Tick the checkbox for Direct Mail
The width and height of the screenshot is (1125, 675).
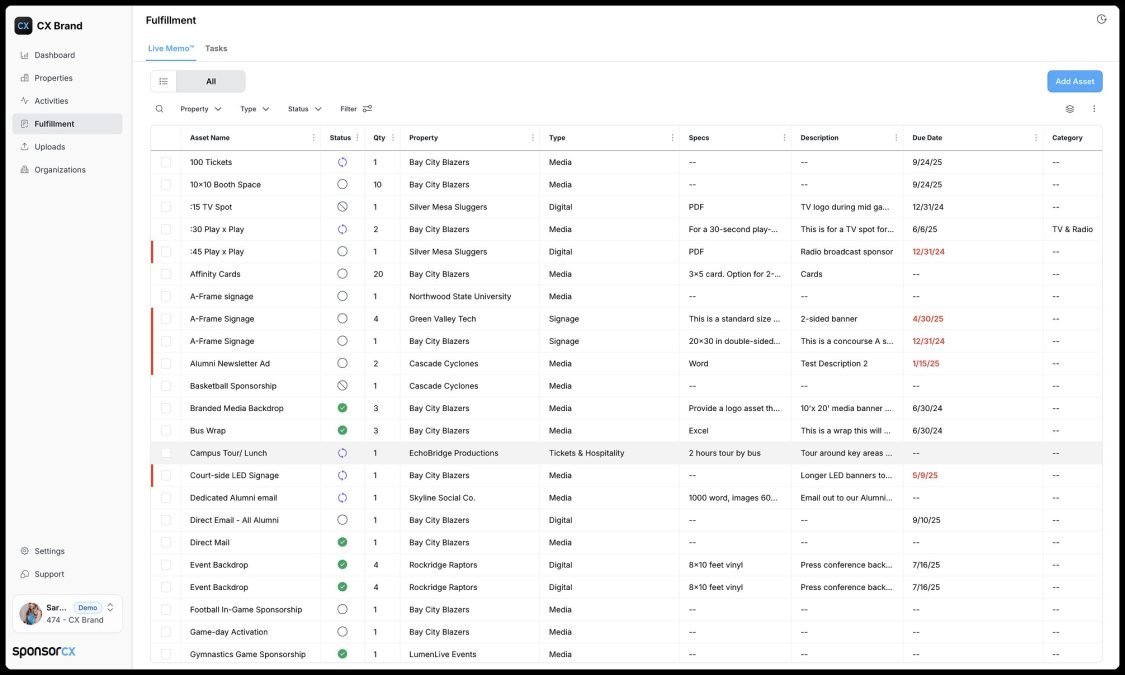(x=166, y=543)
